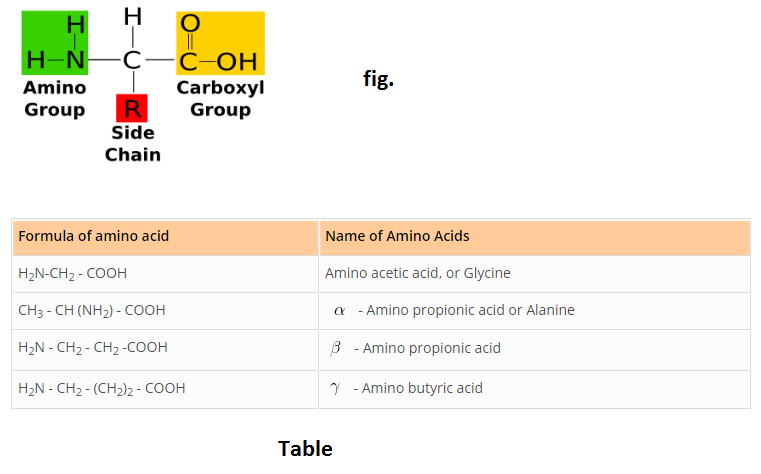Click the yellow carboxyl group box
Screen dimensions: 761x474
[220, 43]
